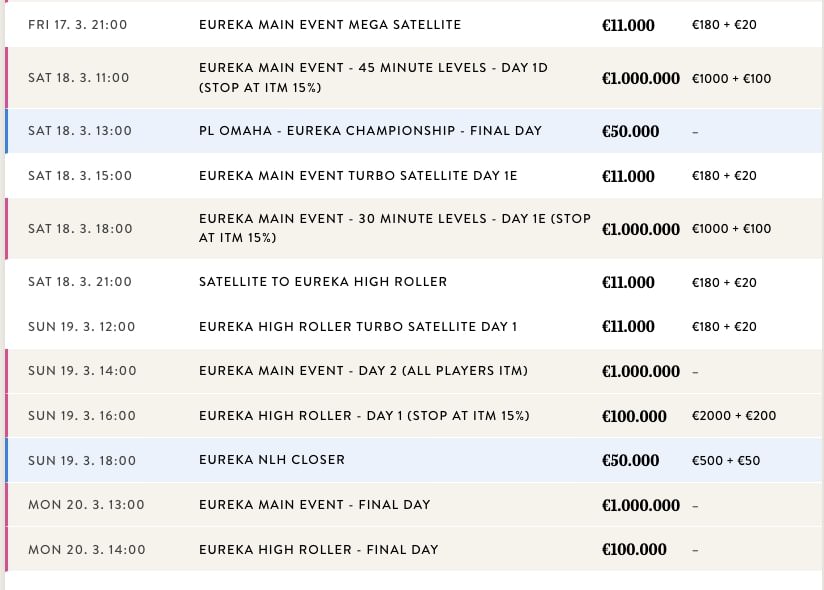Open Eureka High Roller Day 1 event
824x590 pixels.
click(x=414, y=416)
